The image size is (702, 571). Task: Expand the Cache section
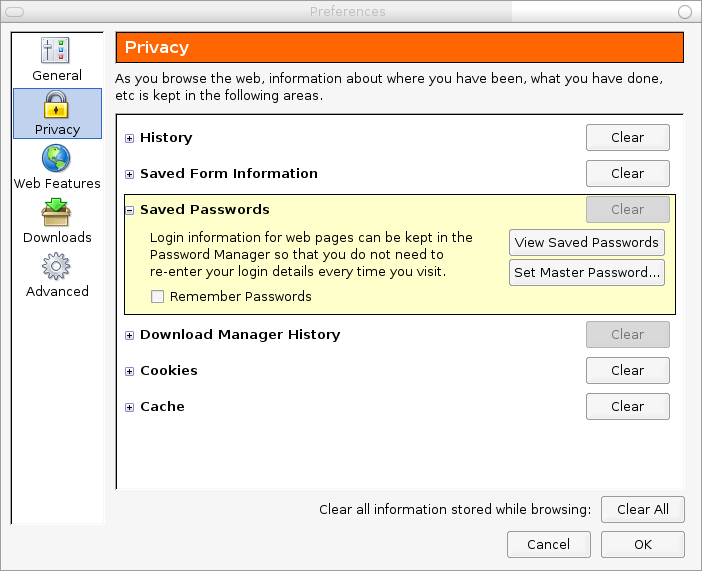[130, 407]
